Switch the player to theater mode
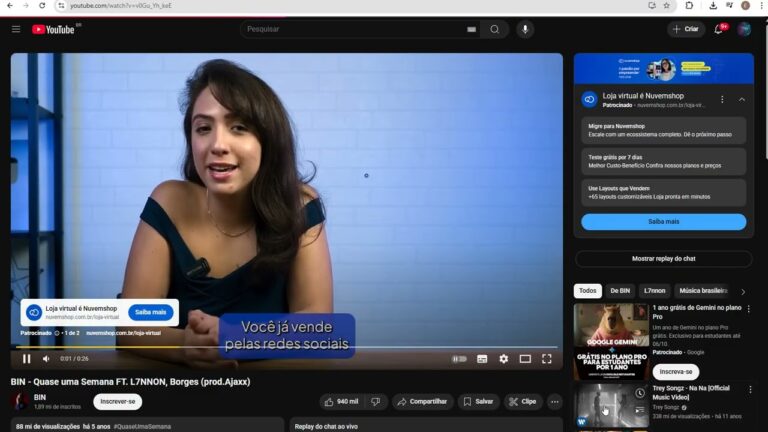Image resolution: width=768 pixels, height=432 pixels. 525,359
